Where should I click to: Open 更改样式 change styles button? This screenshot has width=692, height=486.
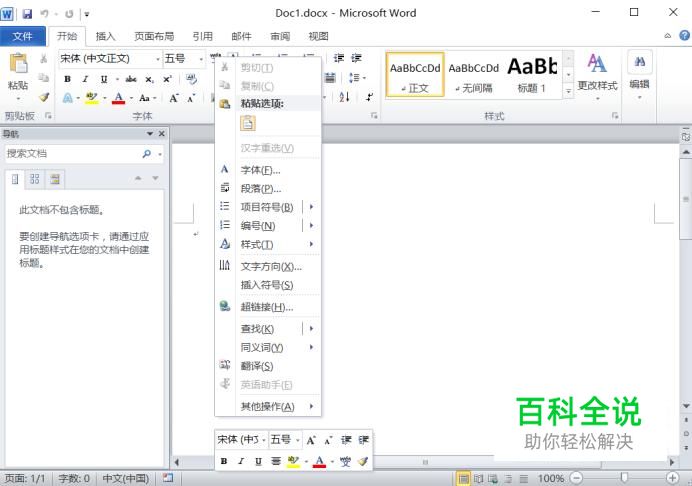pyautogui.click(x=597, y=76)
